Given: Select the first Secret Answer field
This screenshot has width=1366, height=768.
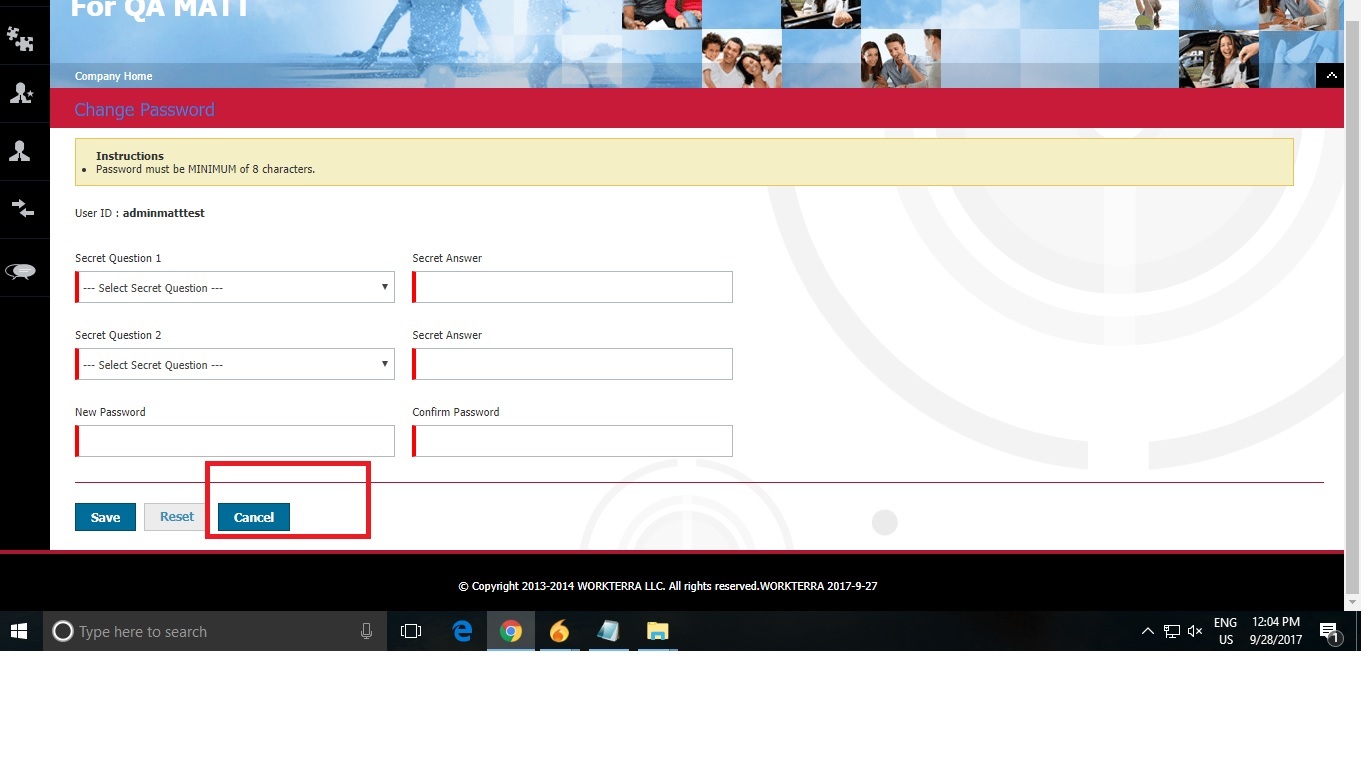Looking at the screenshot, I should pos(573,287).
